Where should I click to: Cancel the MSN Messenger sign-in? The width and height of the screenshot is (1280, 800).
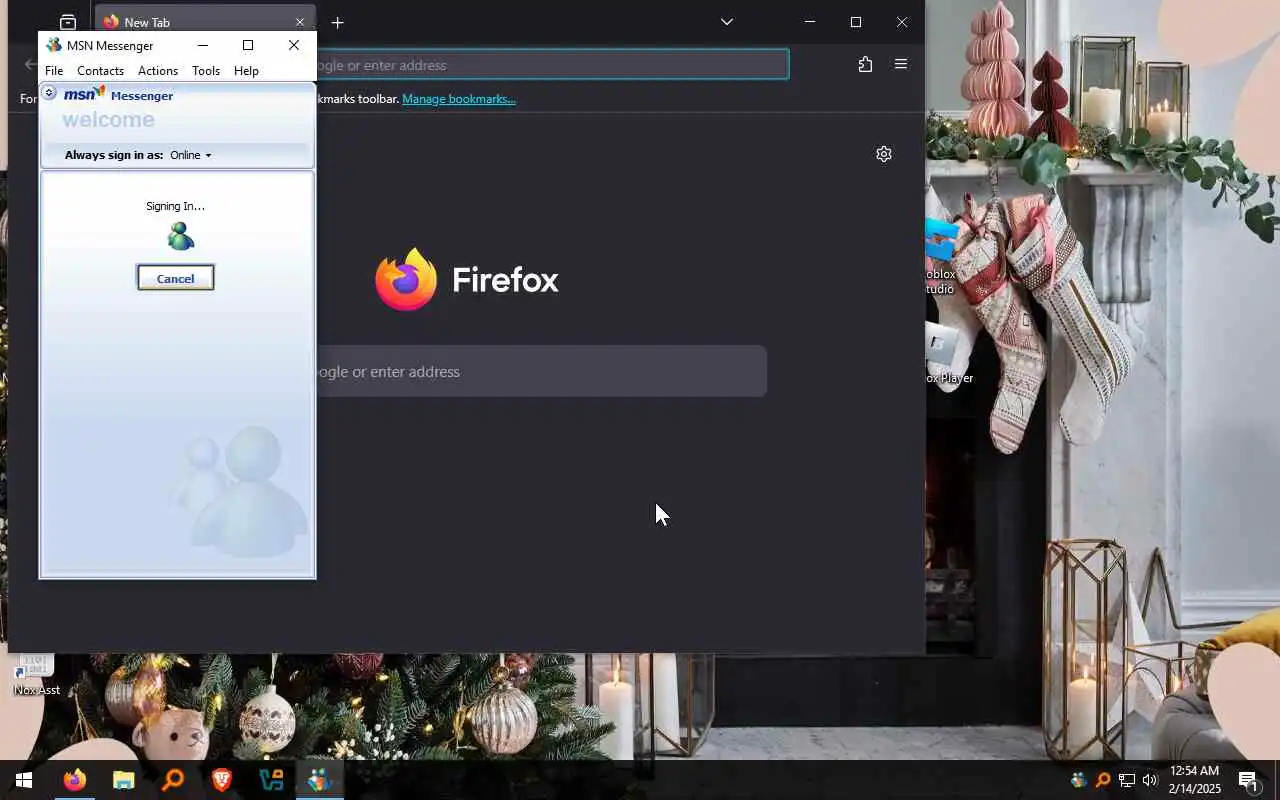point(175,278)
